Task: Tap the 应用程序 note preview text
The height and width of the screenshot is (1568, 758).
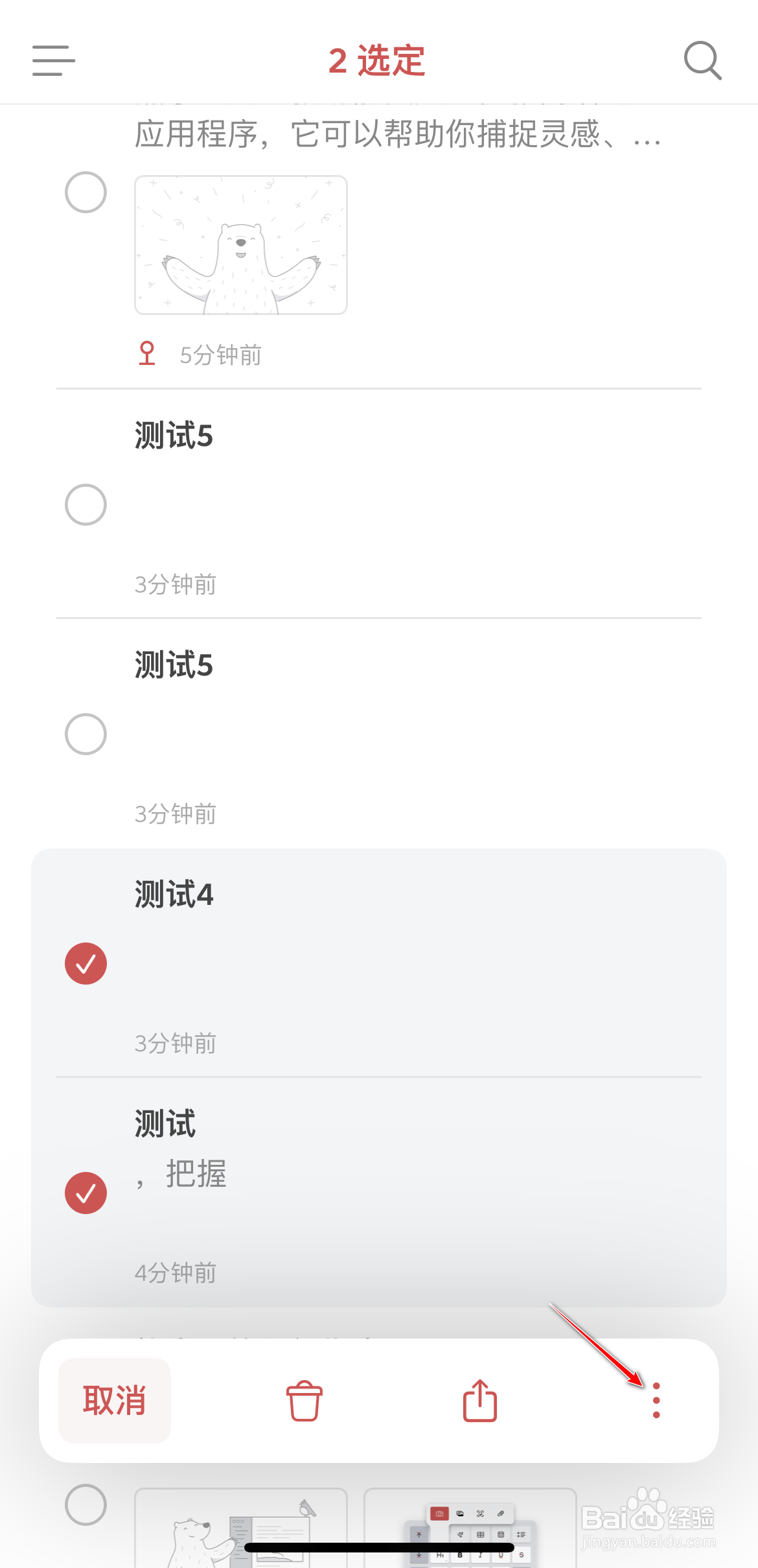Action: 398,135
